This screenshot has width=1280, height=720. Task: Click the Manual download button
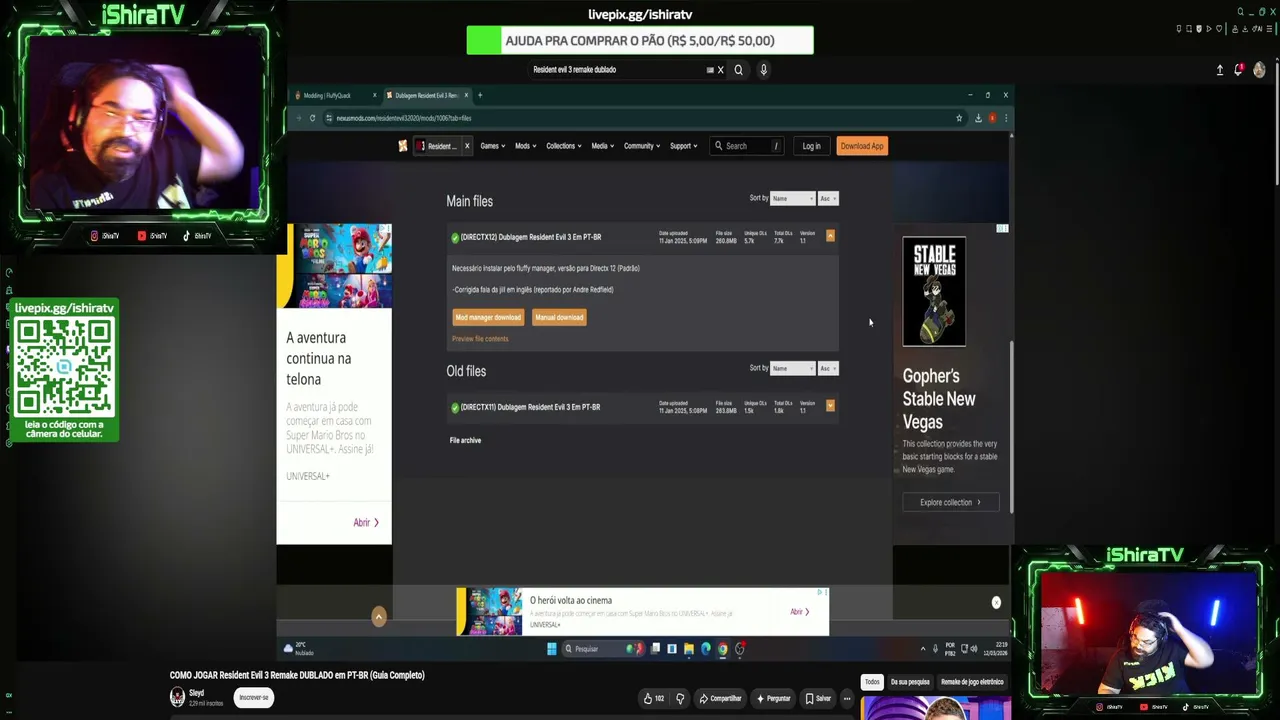tap(559, 317)
